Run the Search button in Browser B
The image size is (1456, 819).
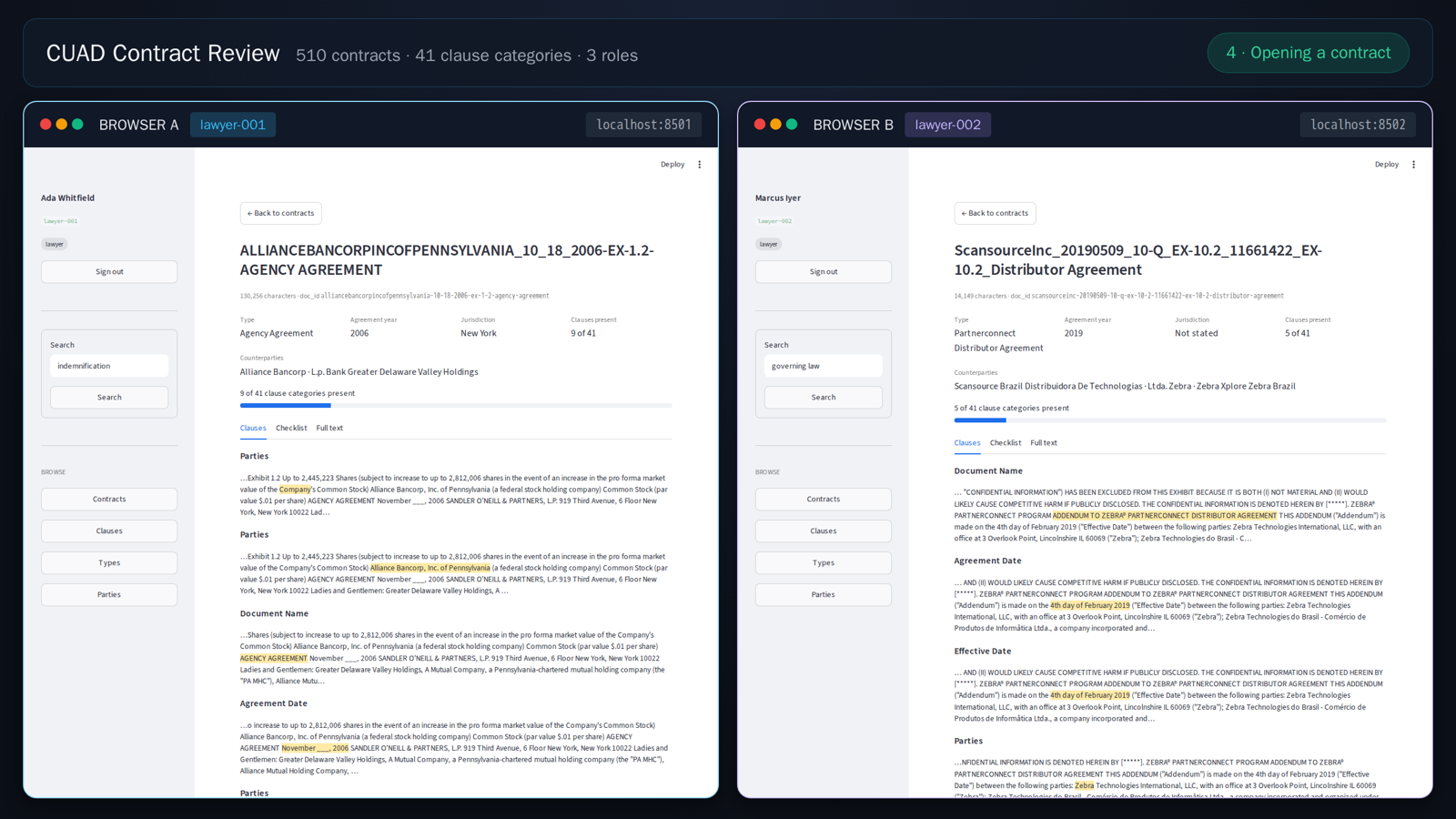pyautogui.click(x=823, y=397)
